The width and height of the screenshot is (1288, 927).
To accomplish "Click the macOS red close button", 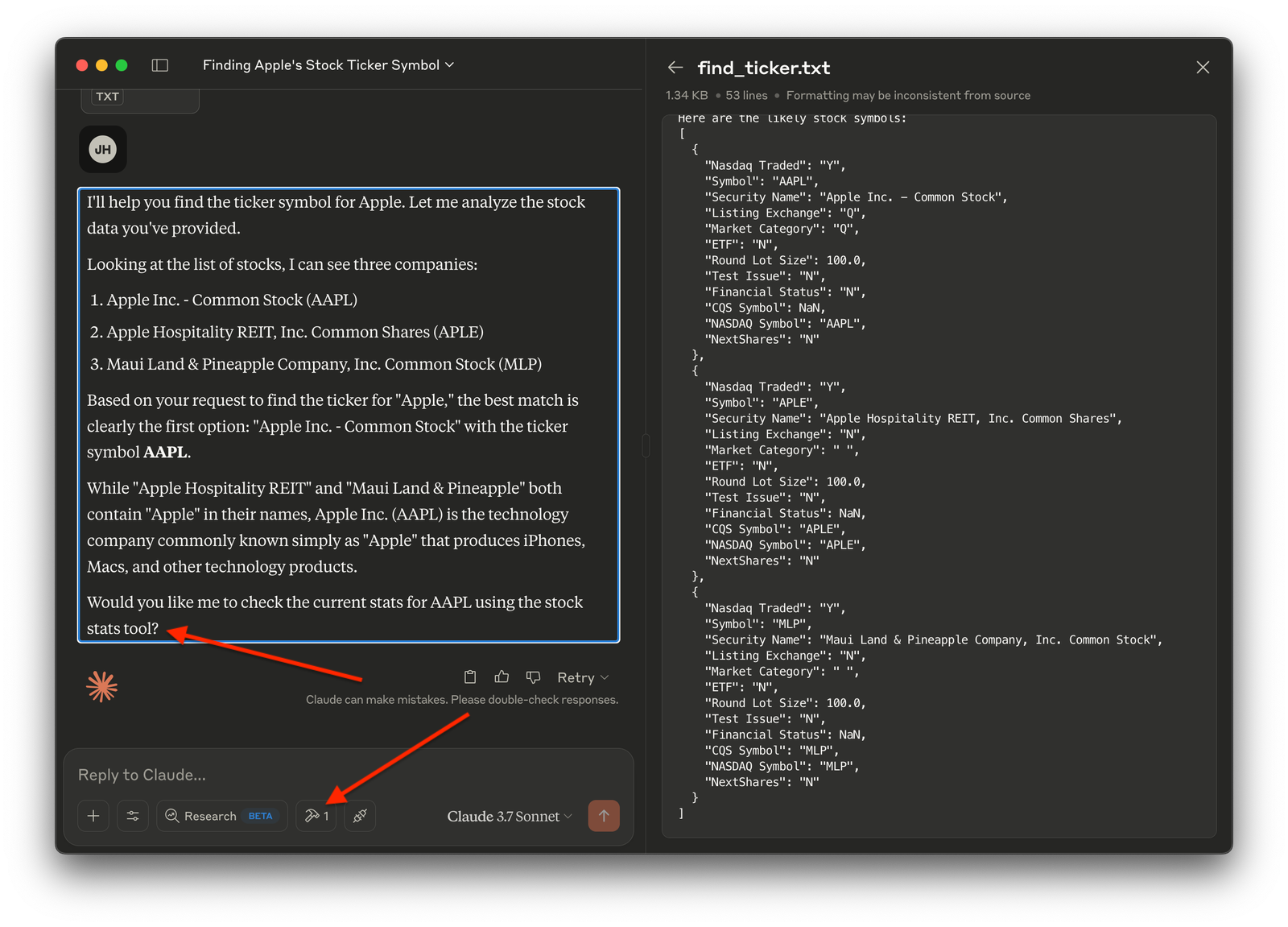I will (x=82, y=65).
